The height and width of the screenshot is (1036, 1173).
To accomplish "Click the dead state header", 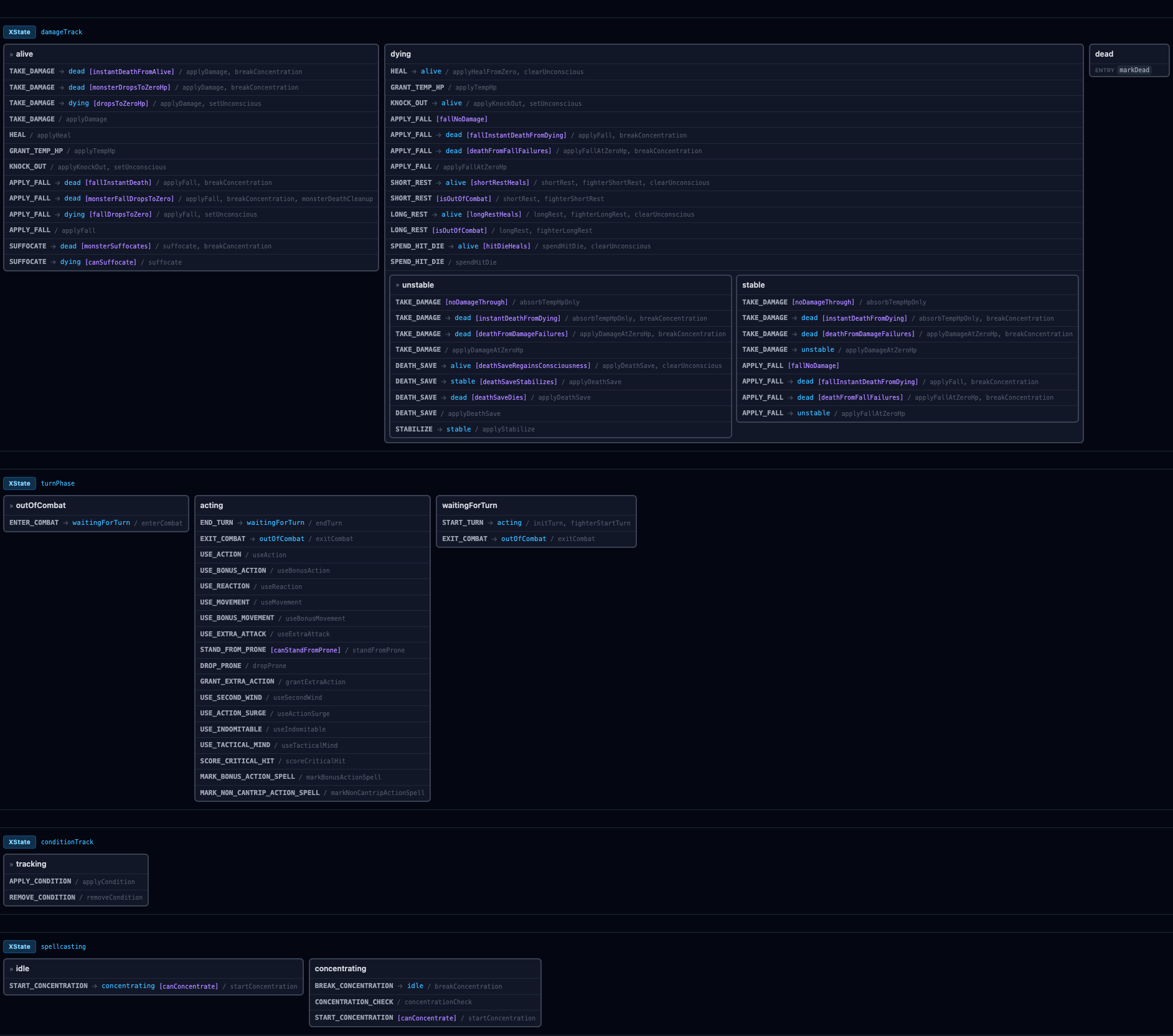I will [x=1104, y=54].
